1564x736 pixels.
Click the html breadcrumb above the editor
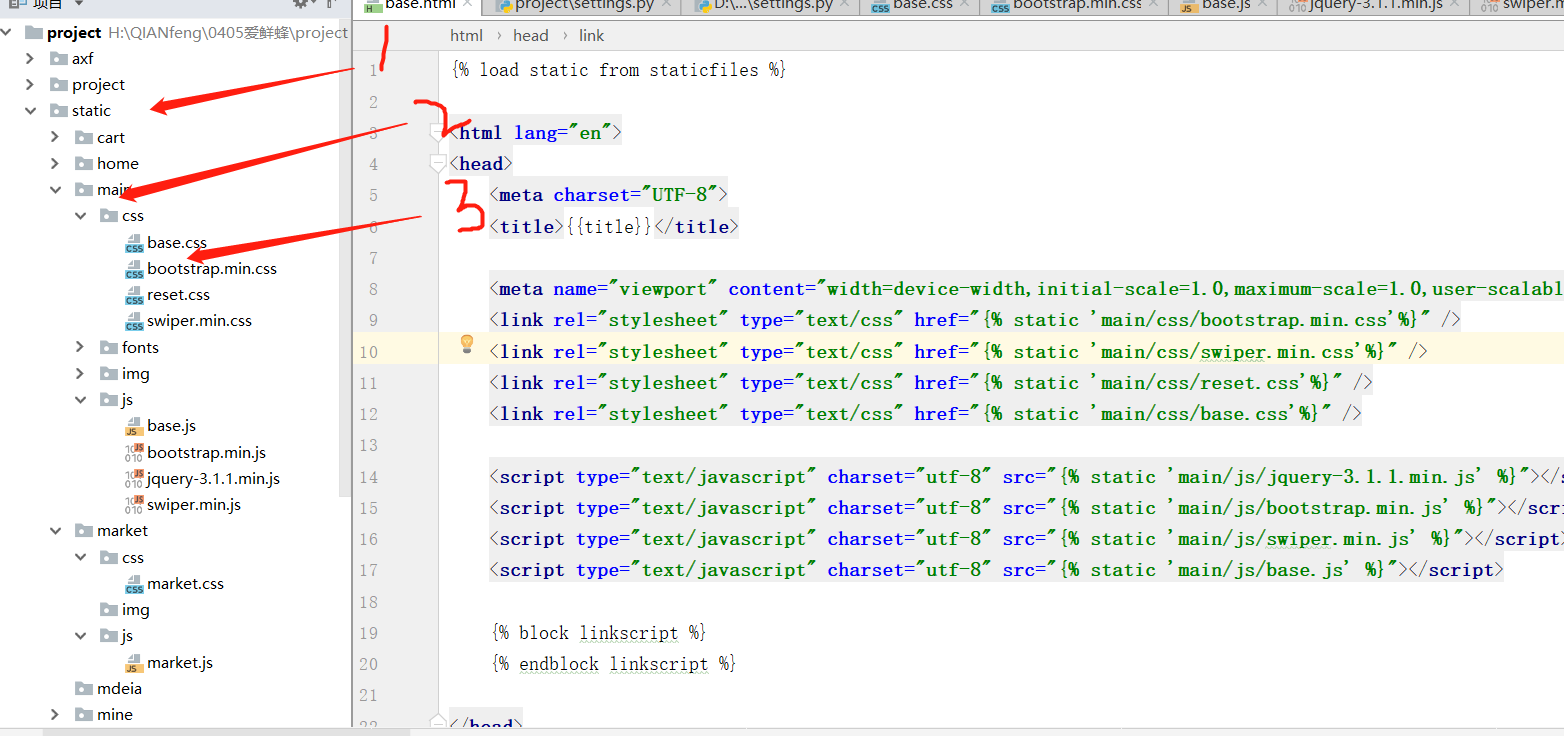coord(466,35)
